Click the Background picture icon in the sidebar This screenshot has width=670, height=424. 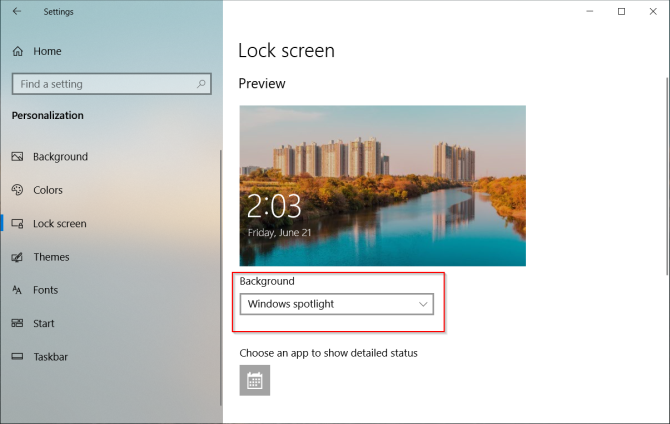pyautogui.click(x=18, y=156)
